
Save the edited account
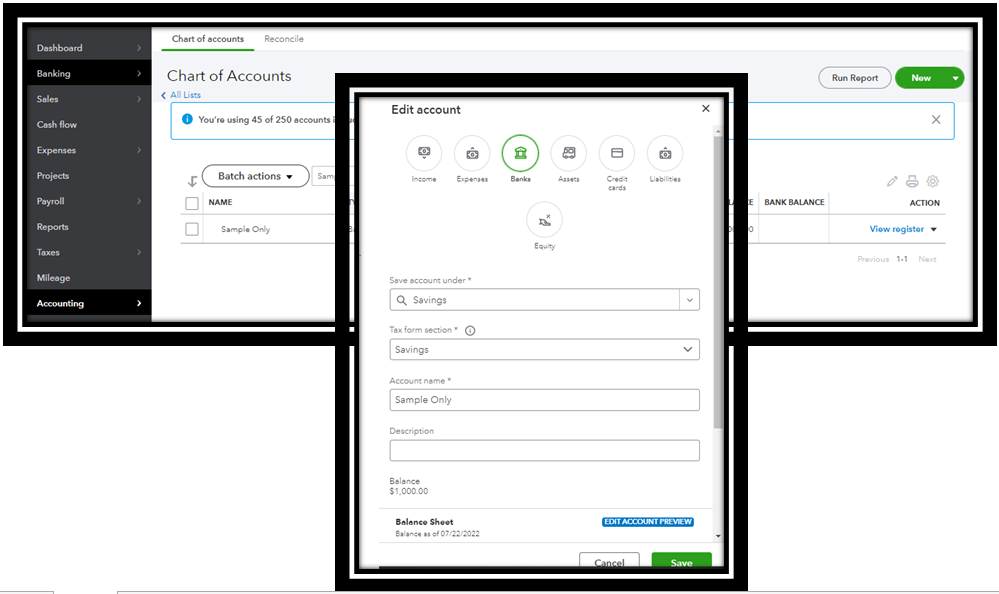(x=682, y=561)
